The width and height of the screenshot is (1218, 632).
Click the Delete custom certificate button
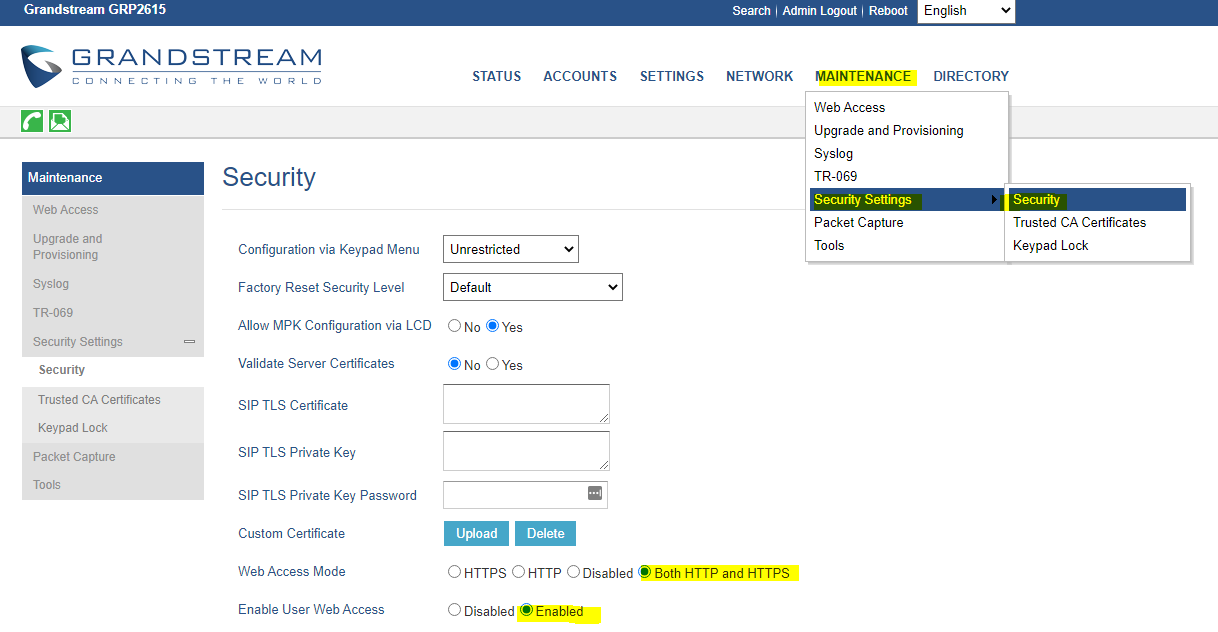(x=545, y=533)
